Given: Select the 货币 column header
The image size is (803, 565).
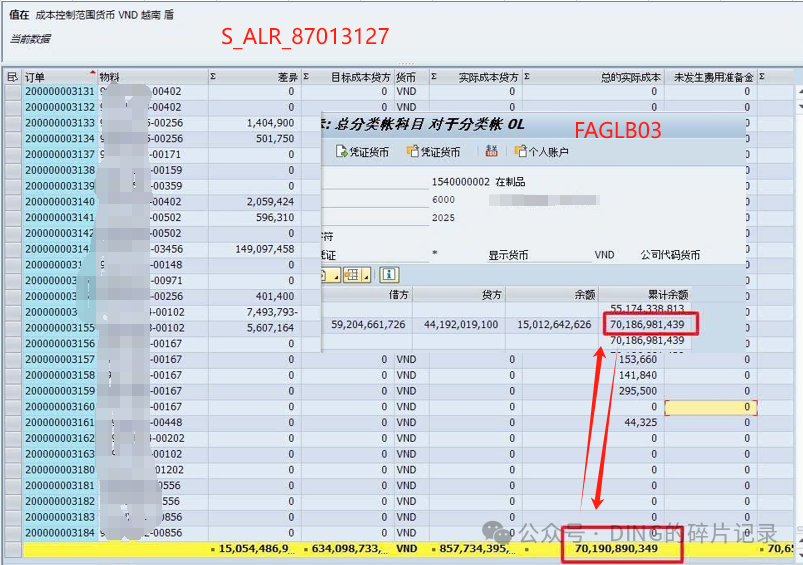Looking at the screenshot, I should pos(411,77).
